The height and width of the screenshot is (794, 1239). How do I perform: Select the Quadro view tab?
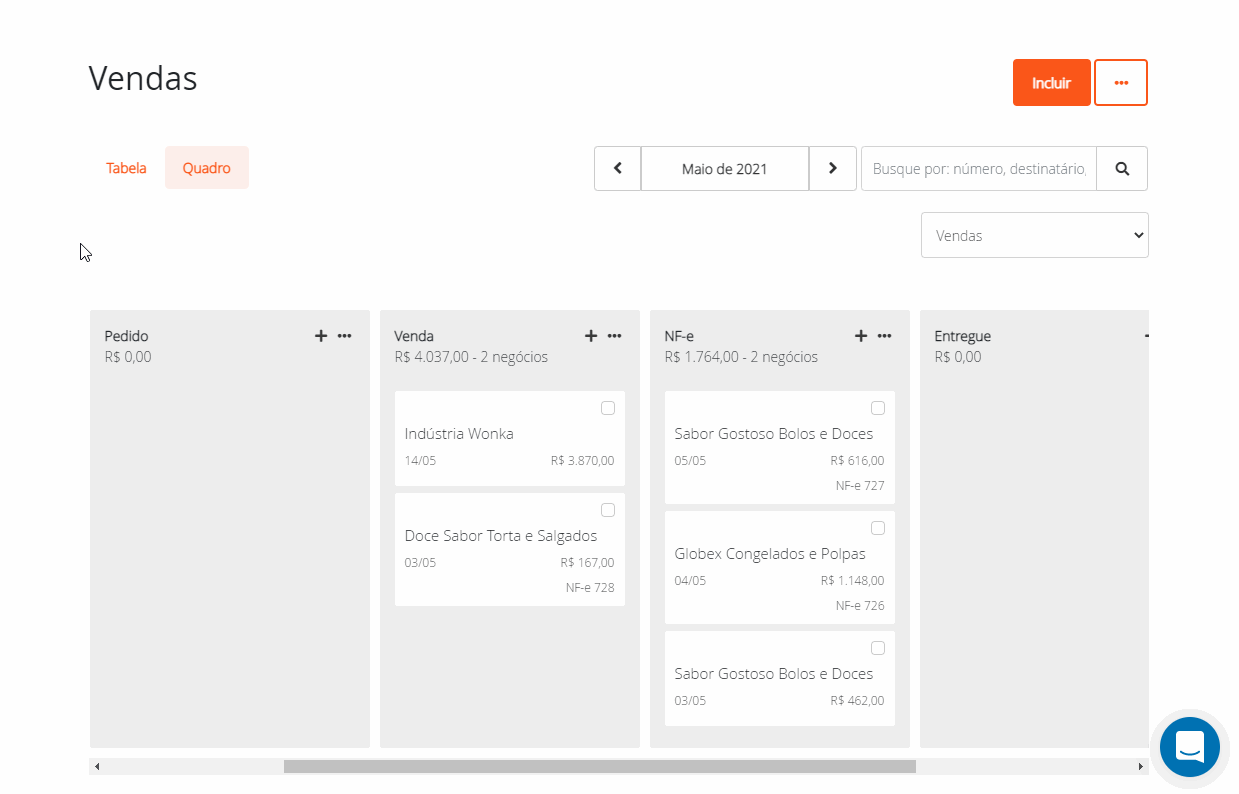click(207, 168)
